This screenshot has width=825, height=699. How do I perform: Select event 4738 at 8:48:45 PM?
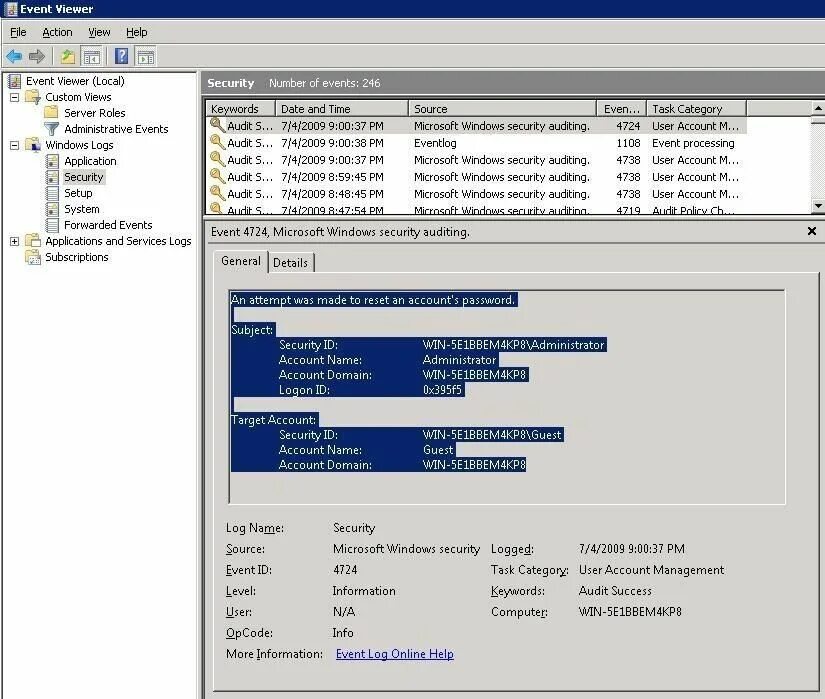click(x=476, y=194)
